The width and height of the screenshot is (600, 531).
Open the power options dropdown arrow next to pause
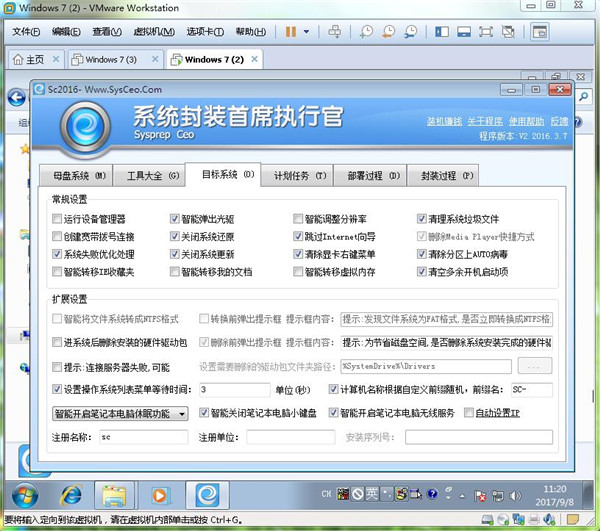(x=307, y=31)
